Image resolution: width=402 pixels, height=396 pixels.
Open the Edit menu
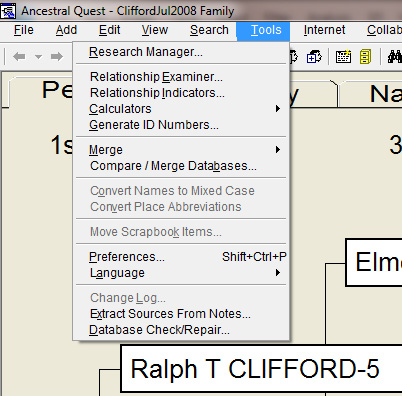(x=109, y=30)
